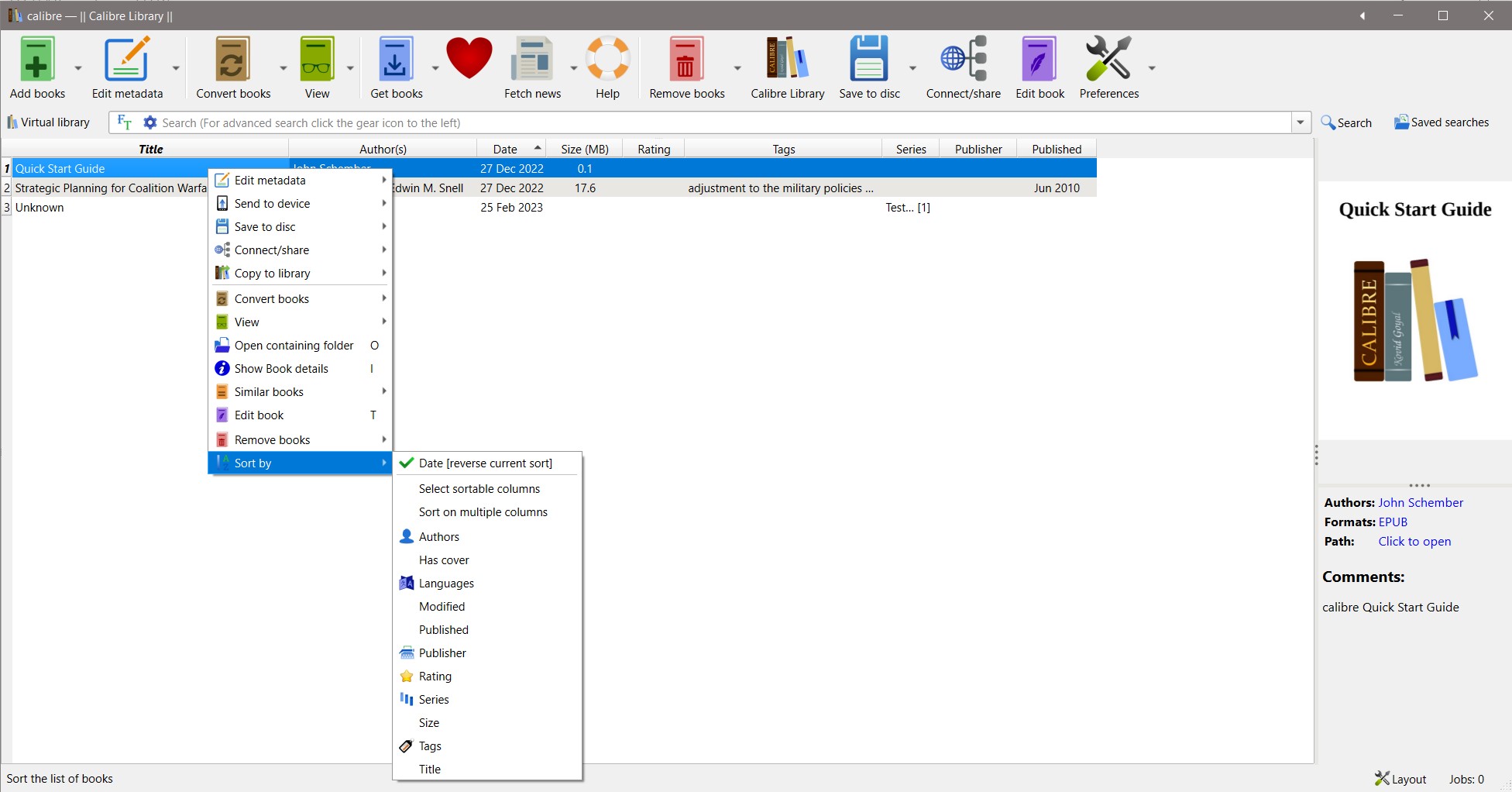The width and height of the screenshot is (1512, 792).
Task: Click the Remove books trash icon
Action: click(x=686, y=59)
